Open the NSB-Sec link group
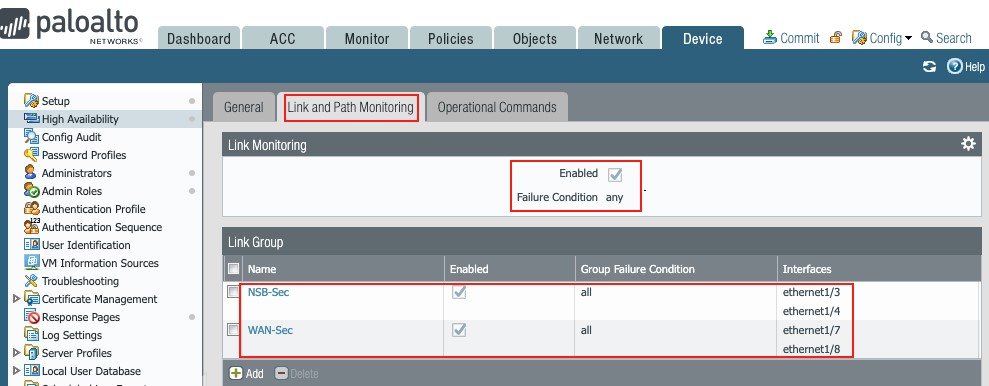 [x=269, y=292]
